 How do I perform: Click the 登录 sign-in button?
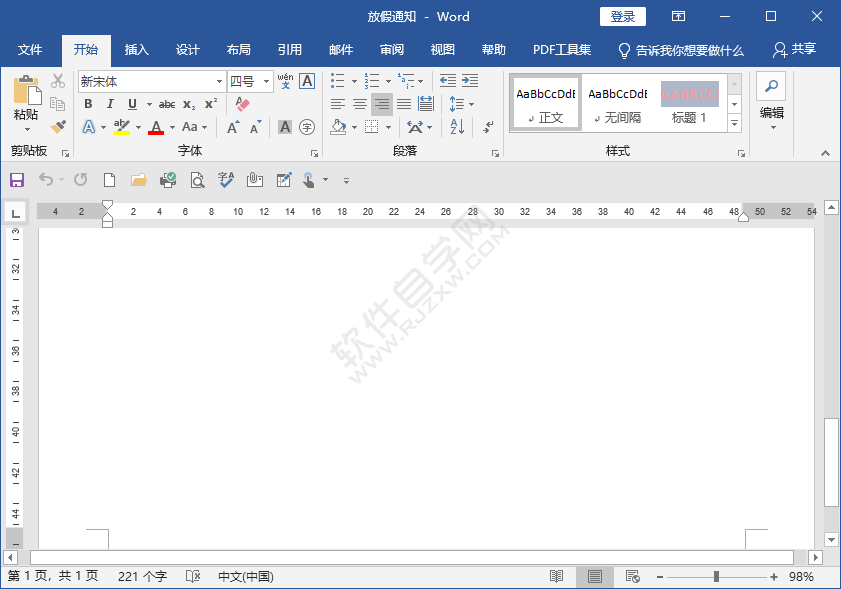point(622,16)
